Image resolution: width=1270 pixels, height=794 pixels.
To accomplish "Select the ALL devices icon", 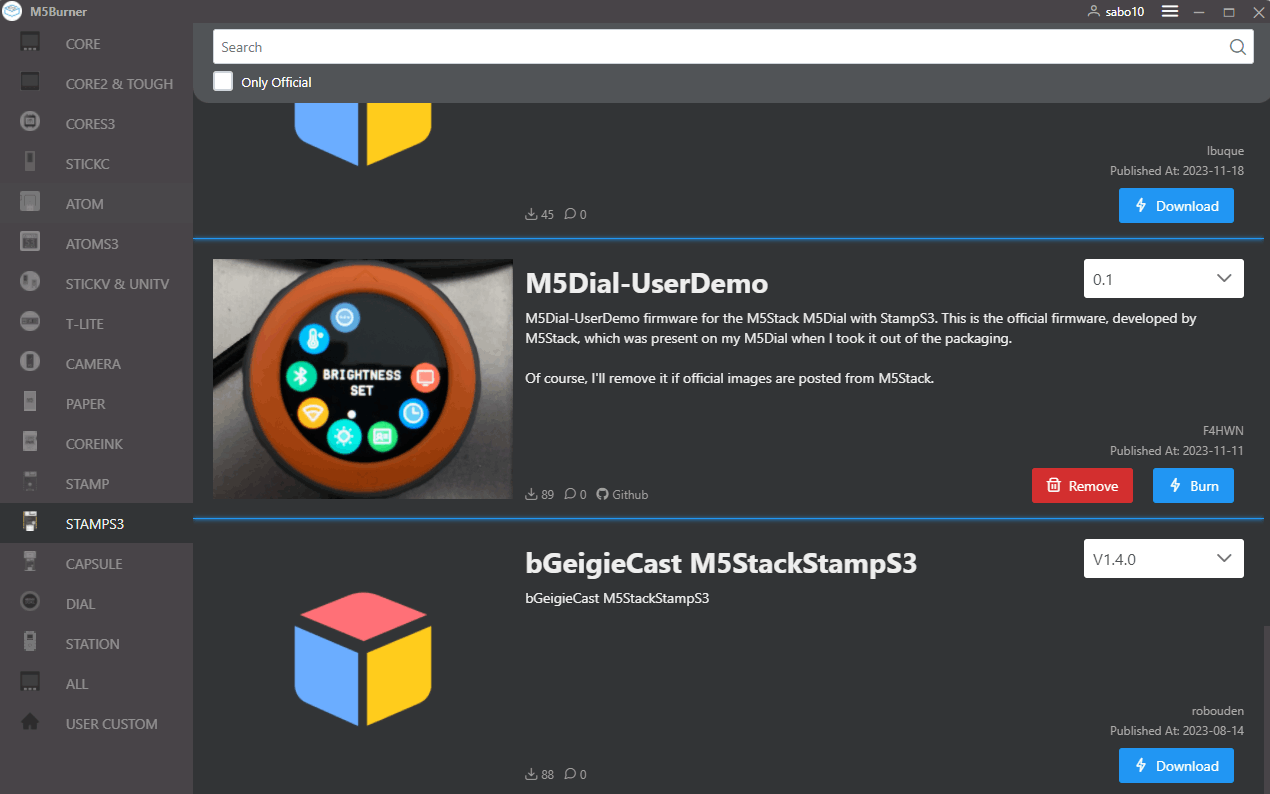I will (30, 683).
